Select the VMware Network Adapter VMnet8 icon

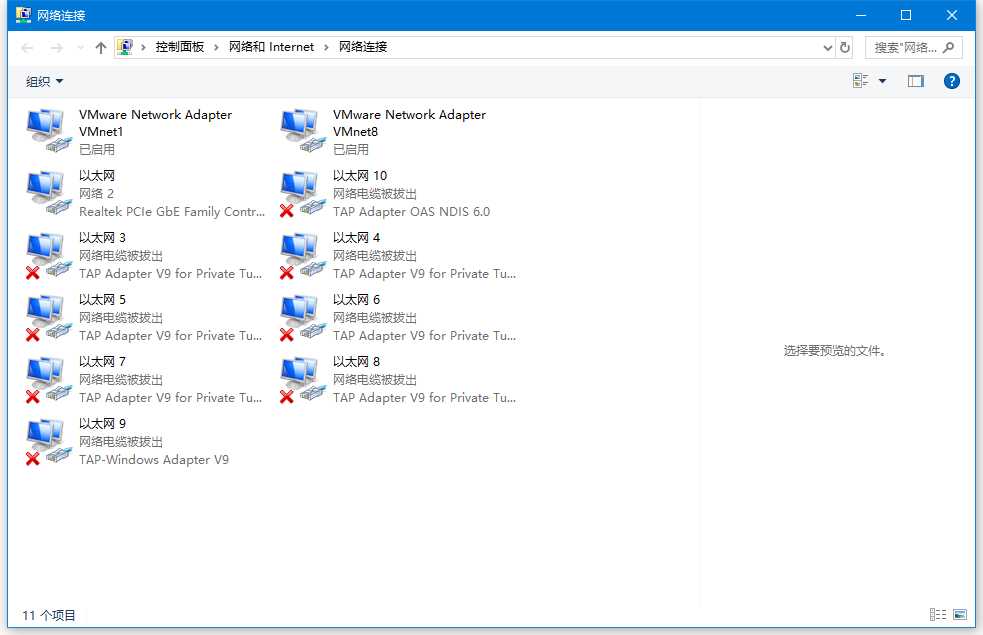tap(302, 130)
